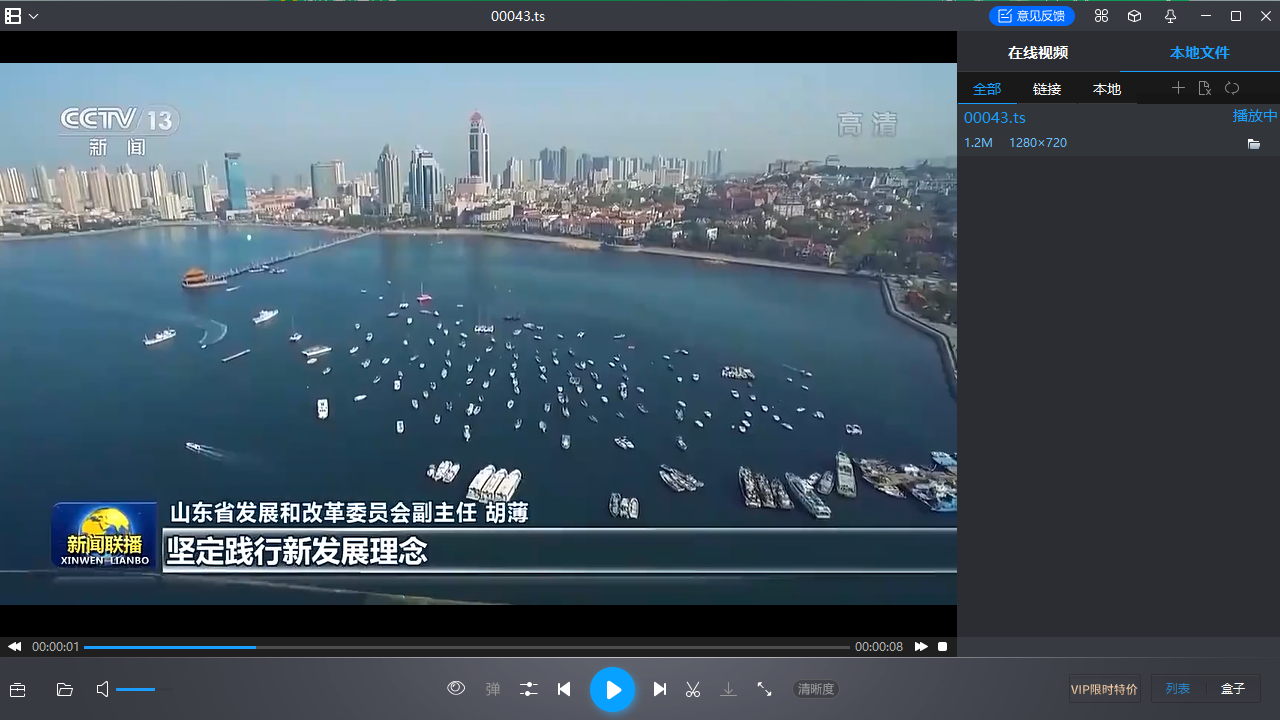
Task: Switch to the 链接 tab
Action: [1047, 88]
